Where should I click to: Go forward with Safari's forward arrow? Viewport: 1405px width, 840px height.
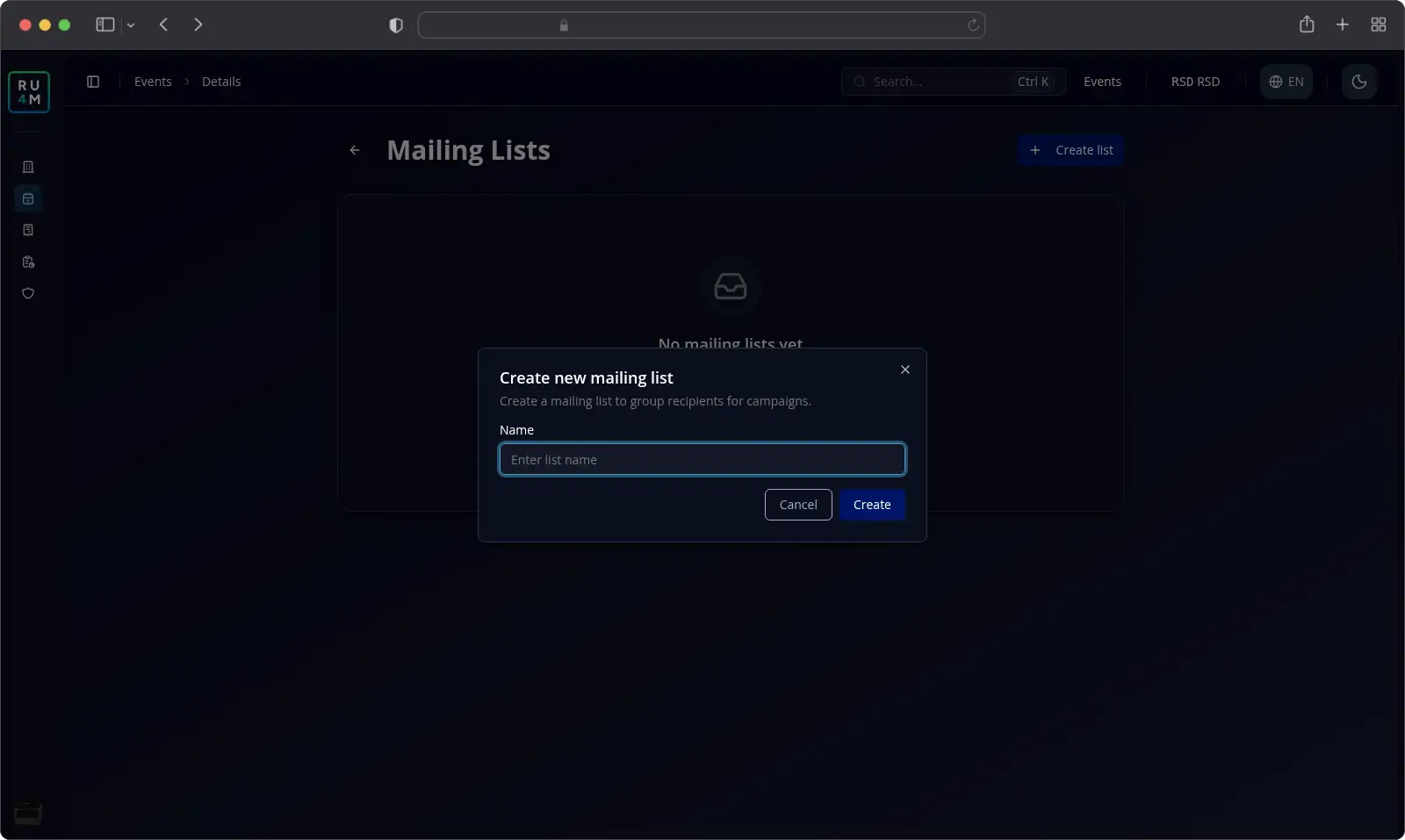point(198,25)
